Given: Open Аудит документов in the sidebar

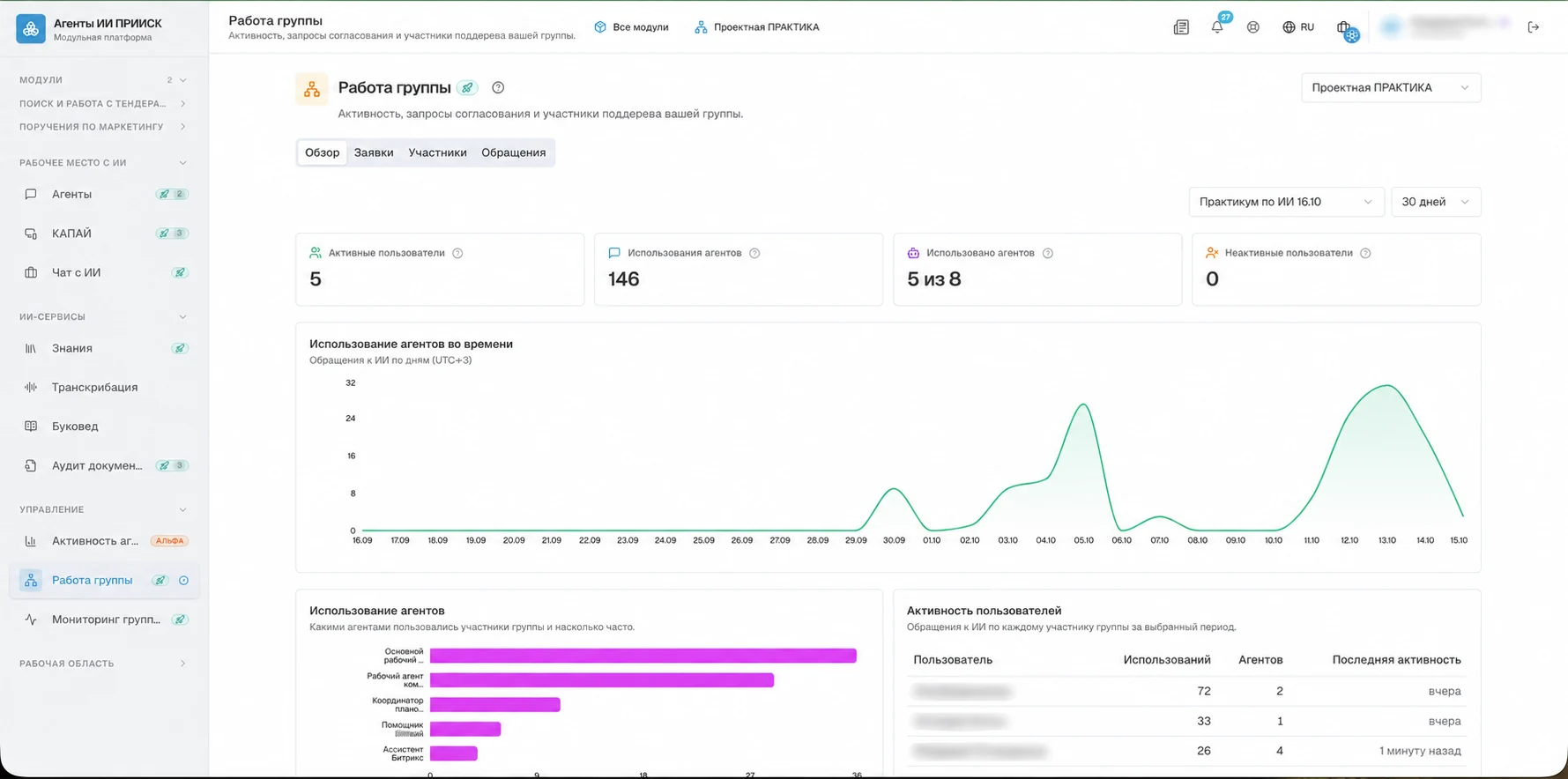Looking at the screenshot, I should tap(104, 465).
